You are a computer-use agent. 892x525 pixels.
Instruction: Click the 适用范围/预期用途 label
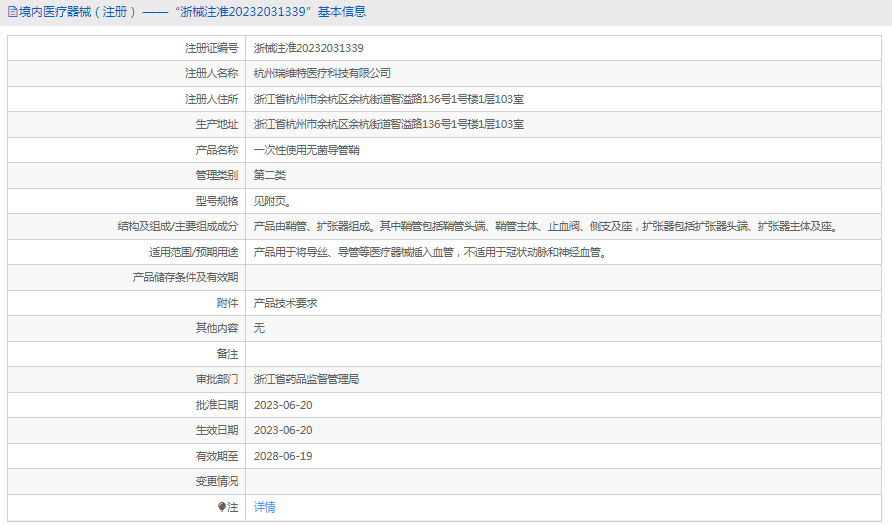[194, 252]
